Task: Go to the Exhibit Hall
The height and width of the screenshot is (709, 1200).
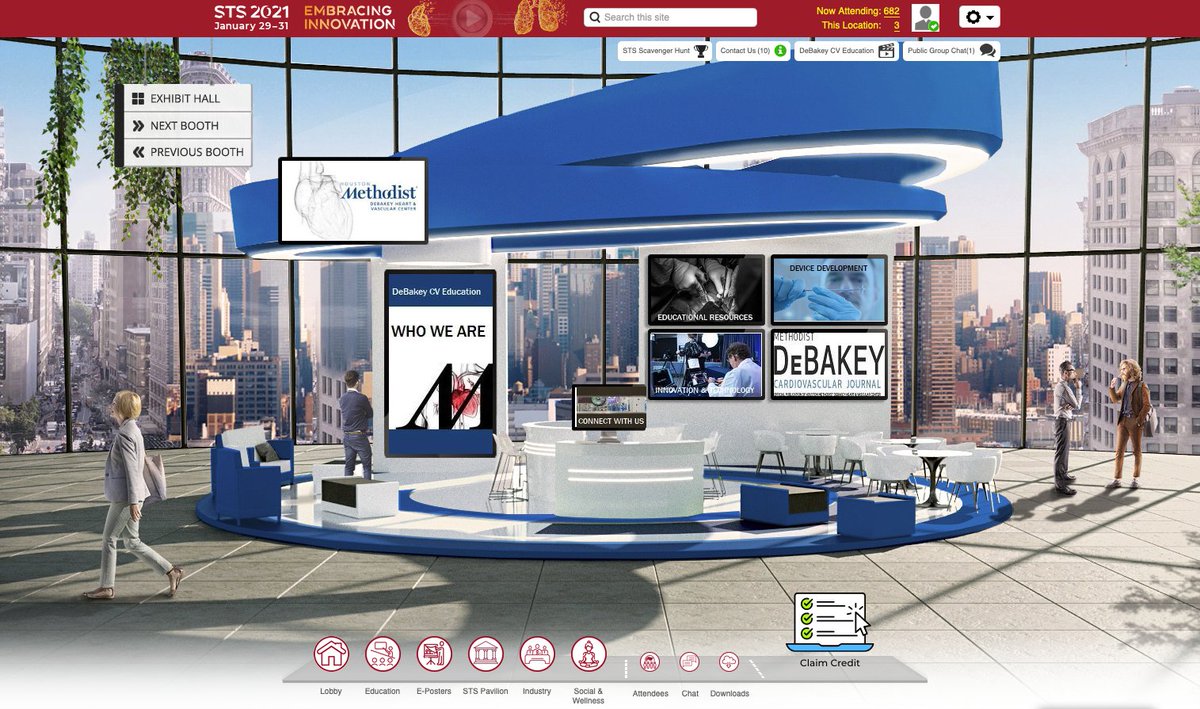Action: (x=185, y=99)
